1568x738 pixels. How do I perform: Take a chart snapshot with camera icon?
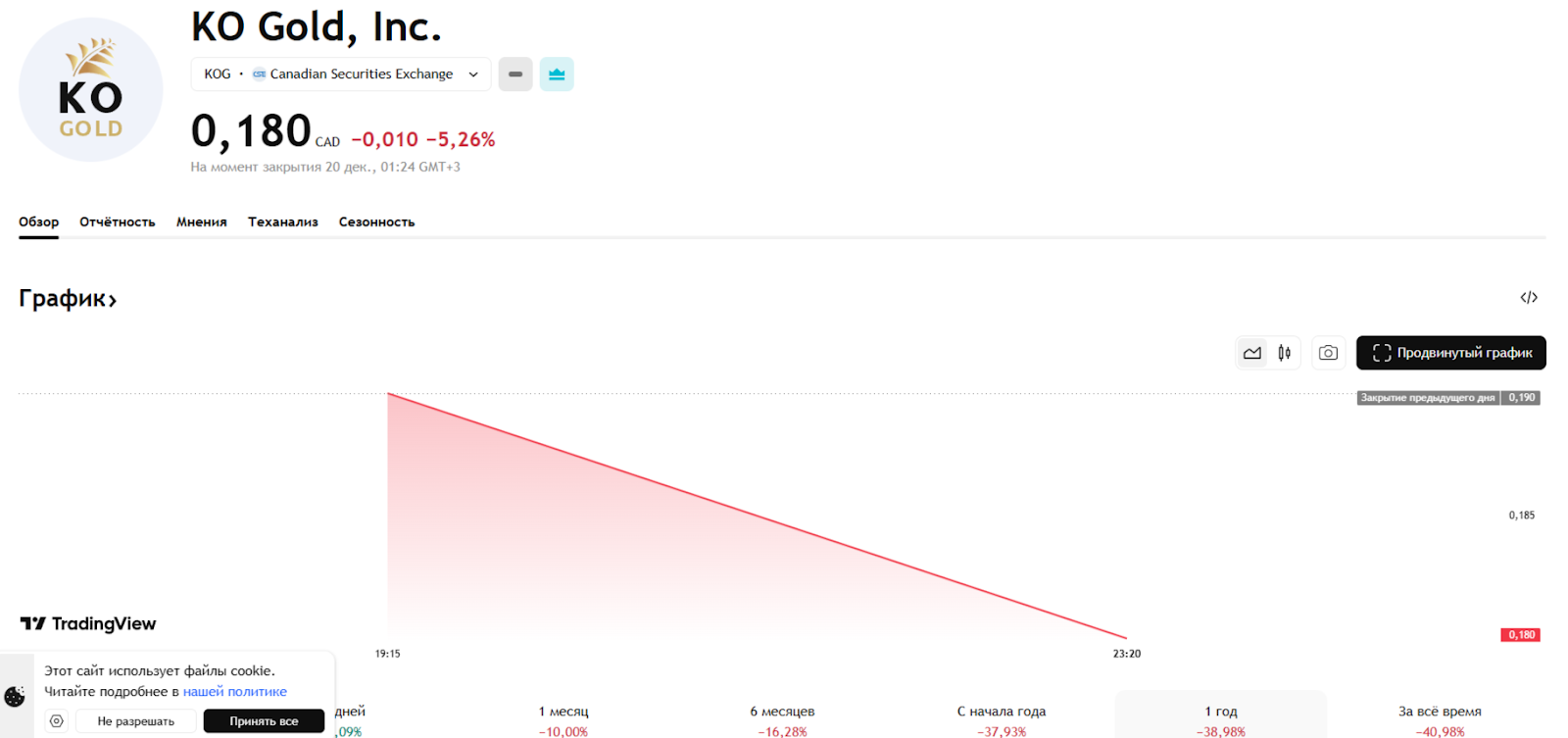click(1328, 353)
